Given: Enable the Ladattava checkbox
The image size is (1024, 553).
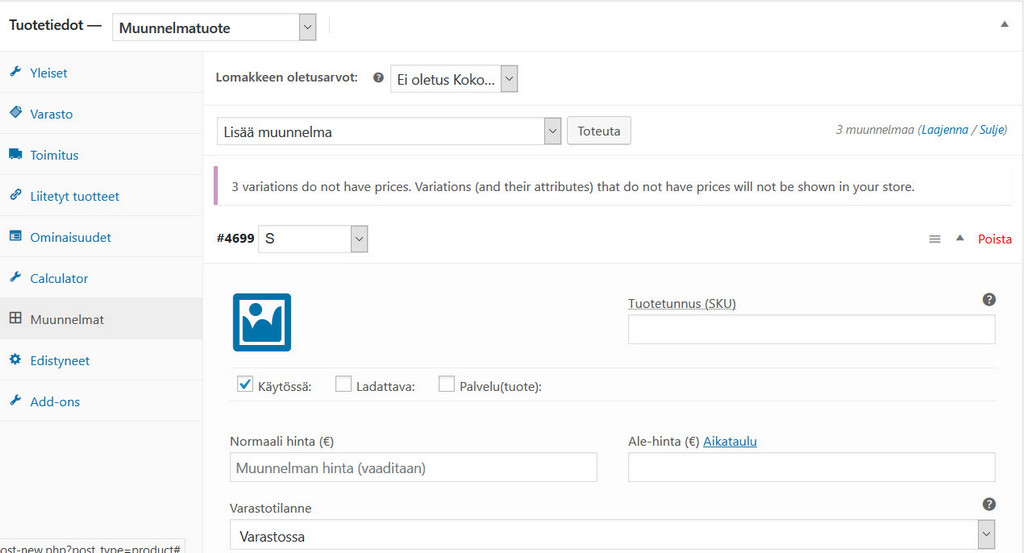Looking at the screenshot, I should tap(343, 384).
